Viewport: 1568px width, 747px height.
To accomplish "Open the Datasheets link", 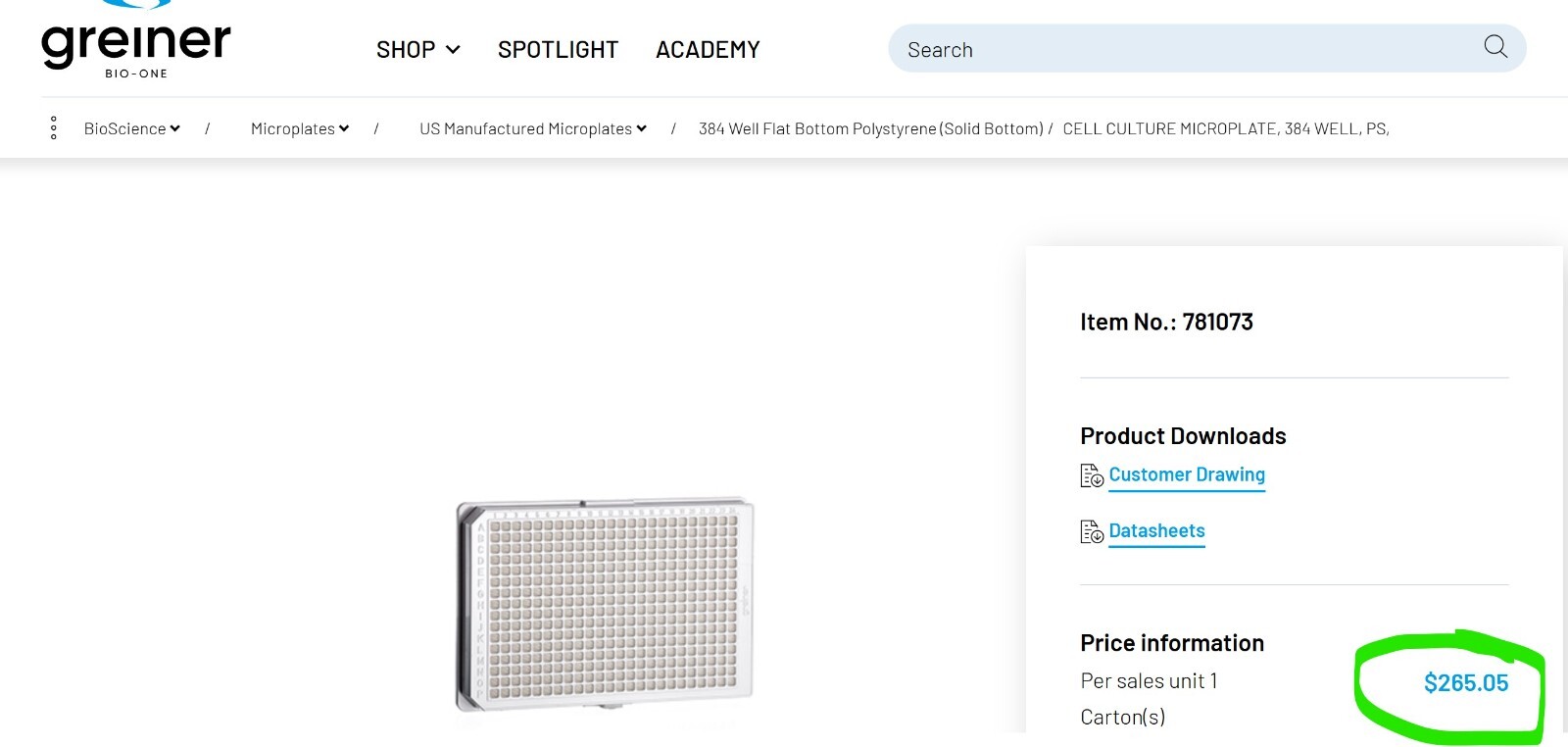I will (x=1156, y=530).
